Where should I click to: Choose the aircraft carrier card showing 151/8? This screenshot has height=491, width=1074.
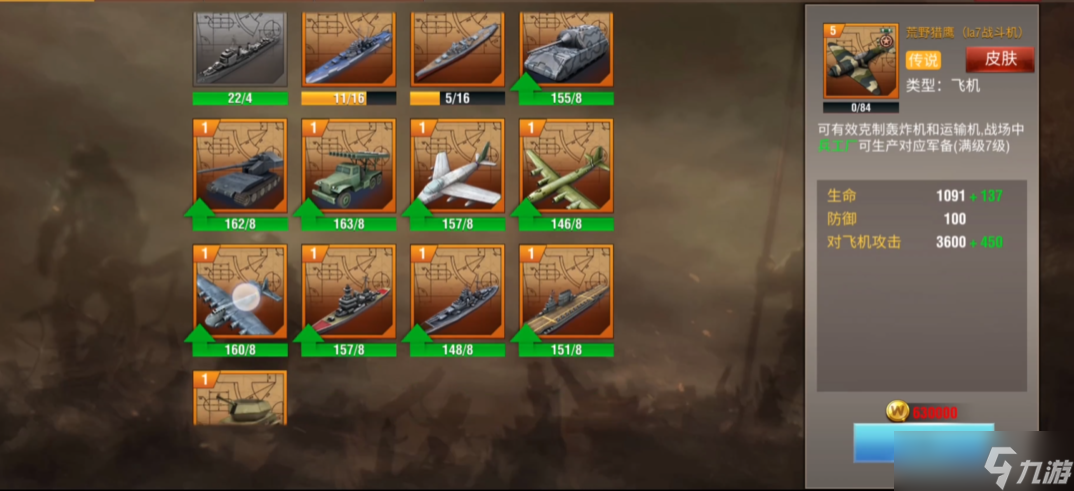point(566,292)
